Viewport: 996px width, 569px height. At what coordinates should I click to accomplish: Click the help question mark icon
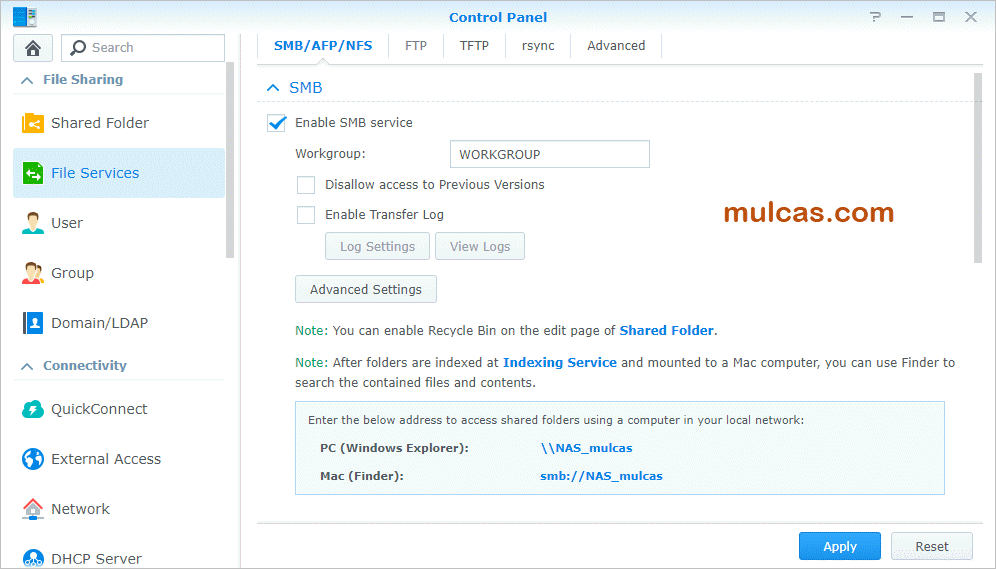tap(876, 17)
